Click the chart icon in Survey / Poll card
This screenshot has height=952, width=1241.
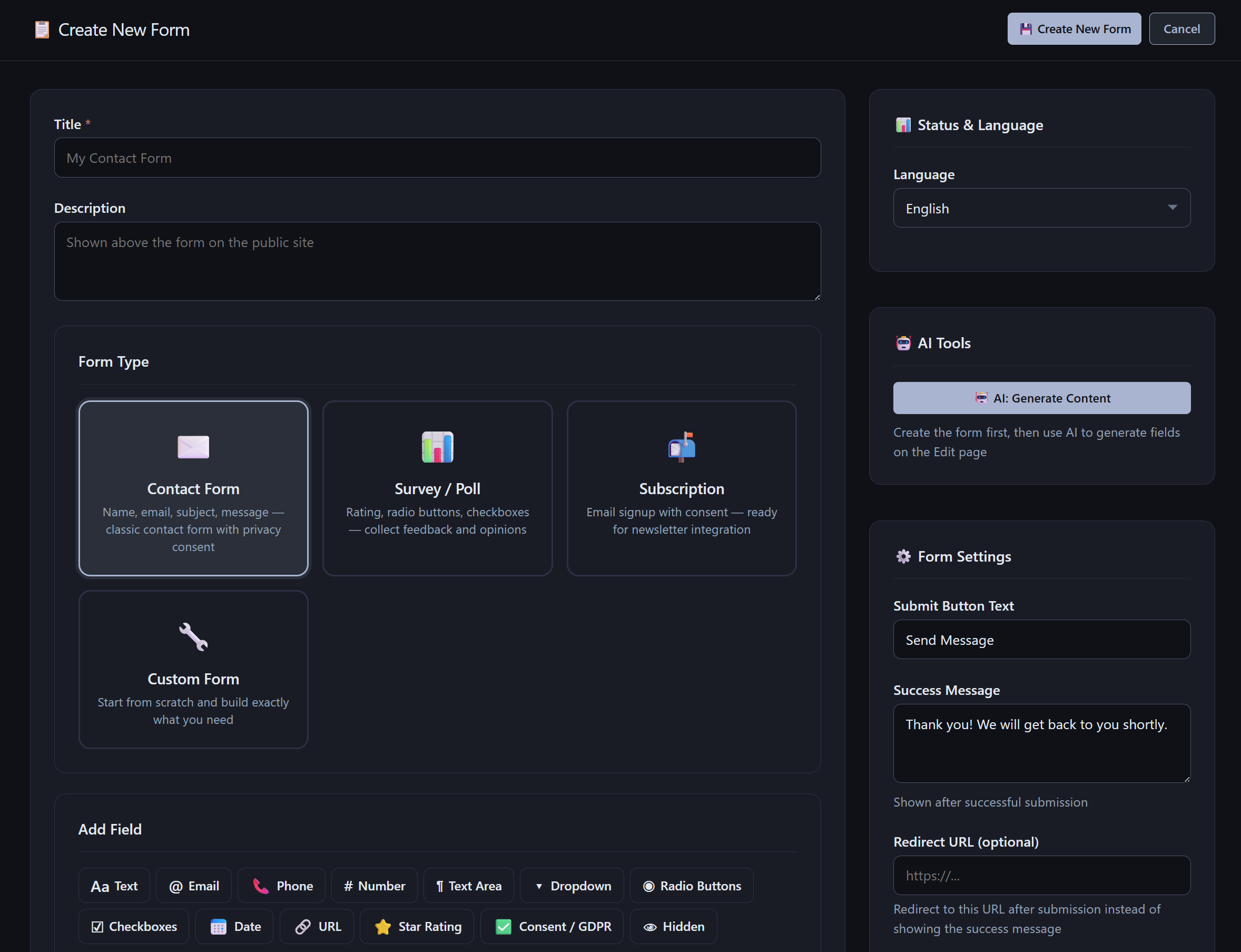[437, 447]
